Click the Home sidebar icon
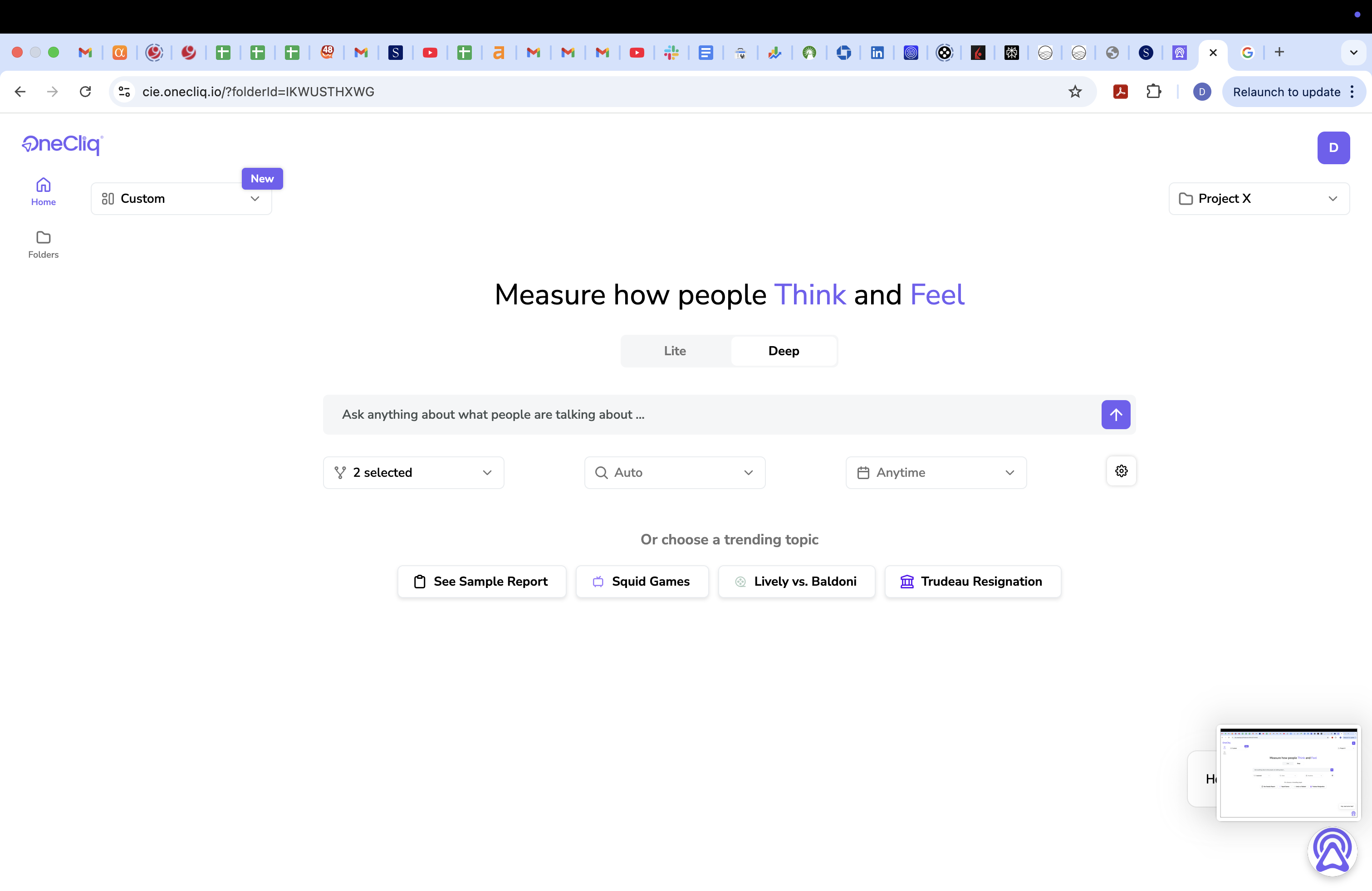The height and width of the screenshot is (891, 1372). click(43, 191)
